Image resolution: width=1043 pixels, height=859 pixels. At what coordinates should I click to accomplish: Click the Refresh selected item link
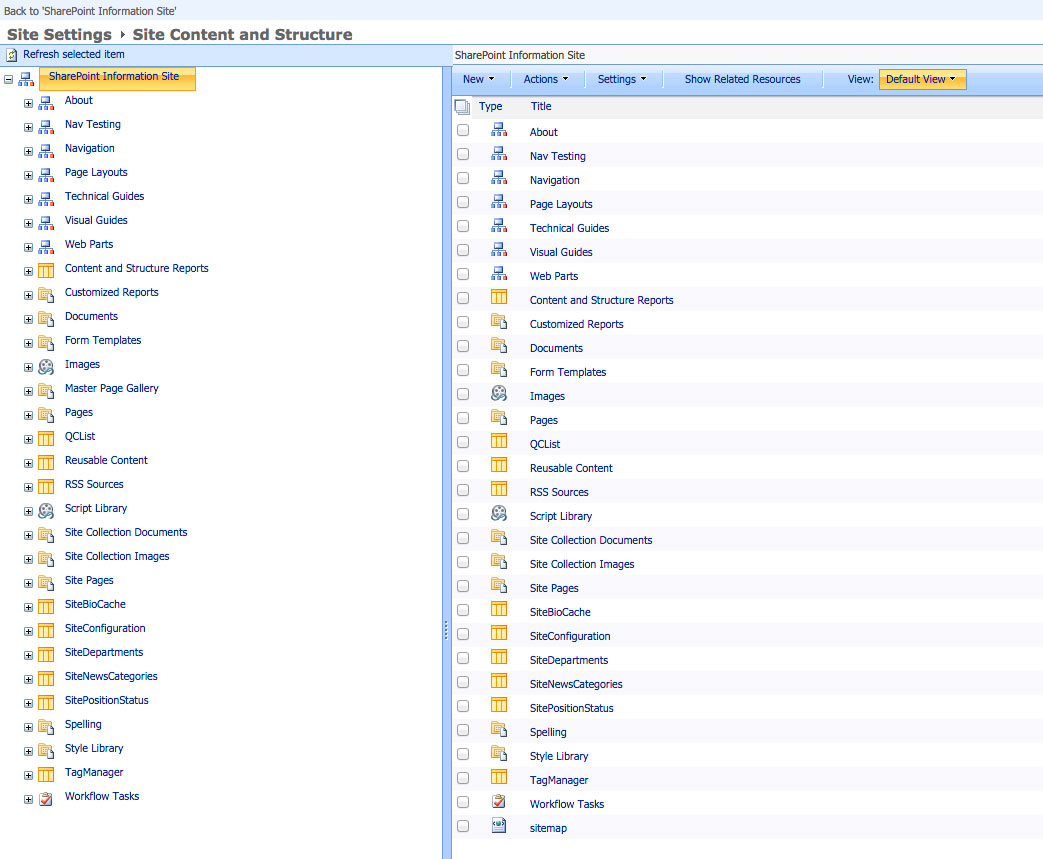[73, 55]
